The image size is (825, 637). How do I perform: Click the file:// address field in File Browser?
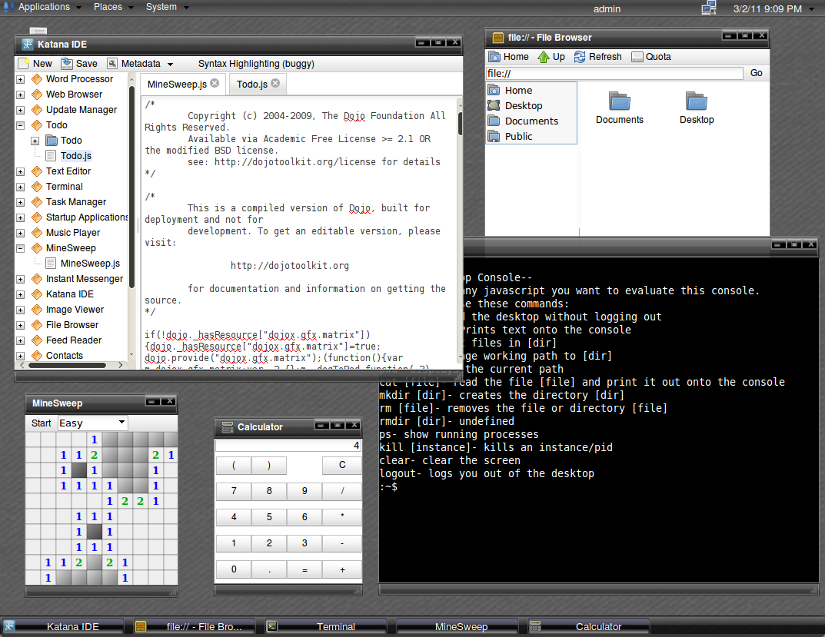point(614,73)
